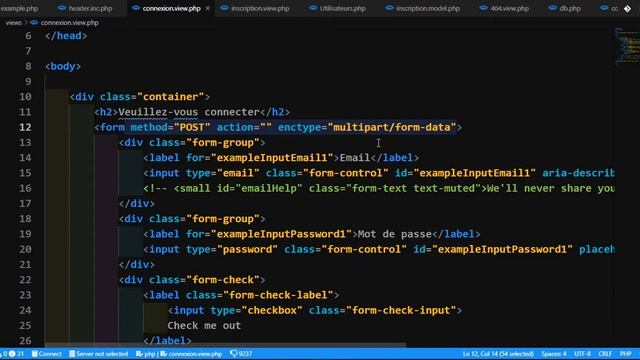
Task: Open the inscription.view.php tab
Action: tap(260, 8)
